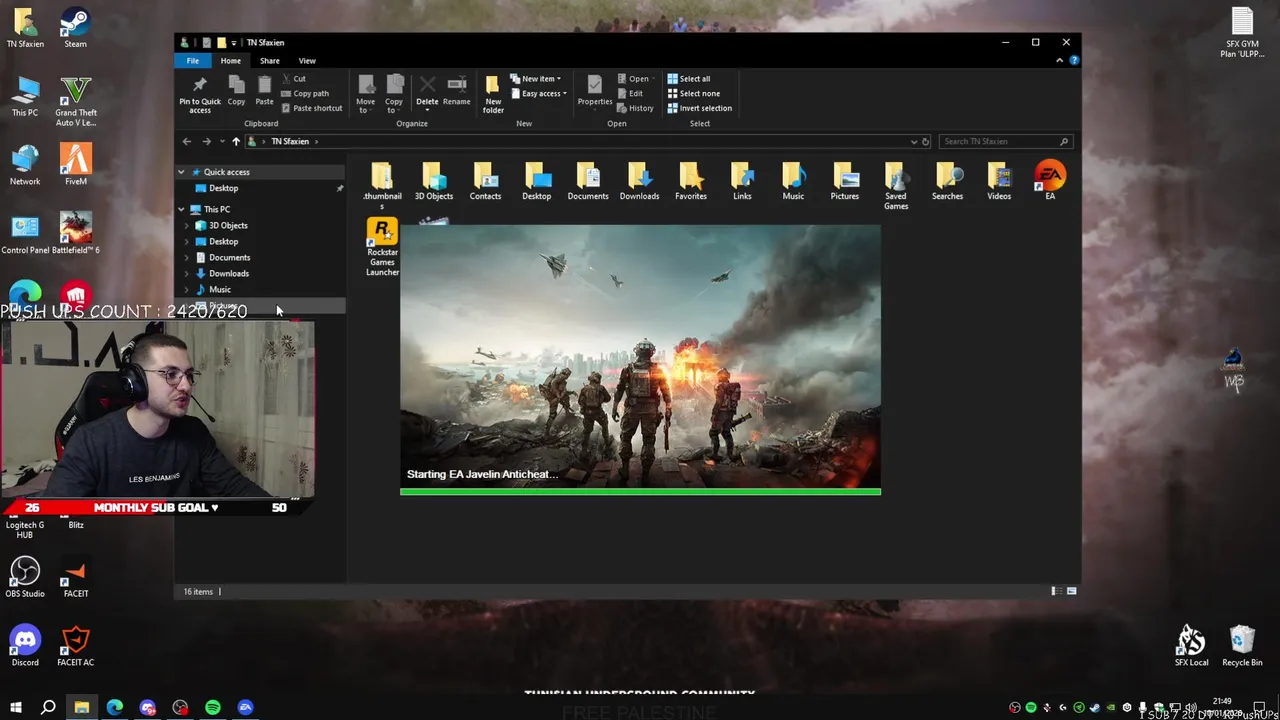
Task: Select the Saved Games folder
Action: pos(896,187)
